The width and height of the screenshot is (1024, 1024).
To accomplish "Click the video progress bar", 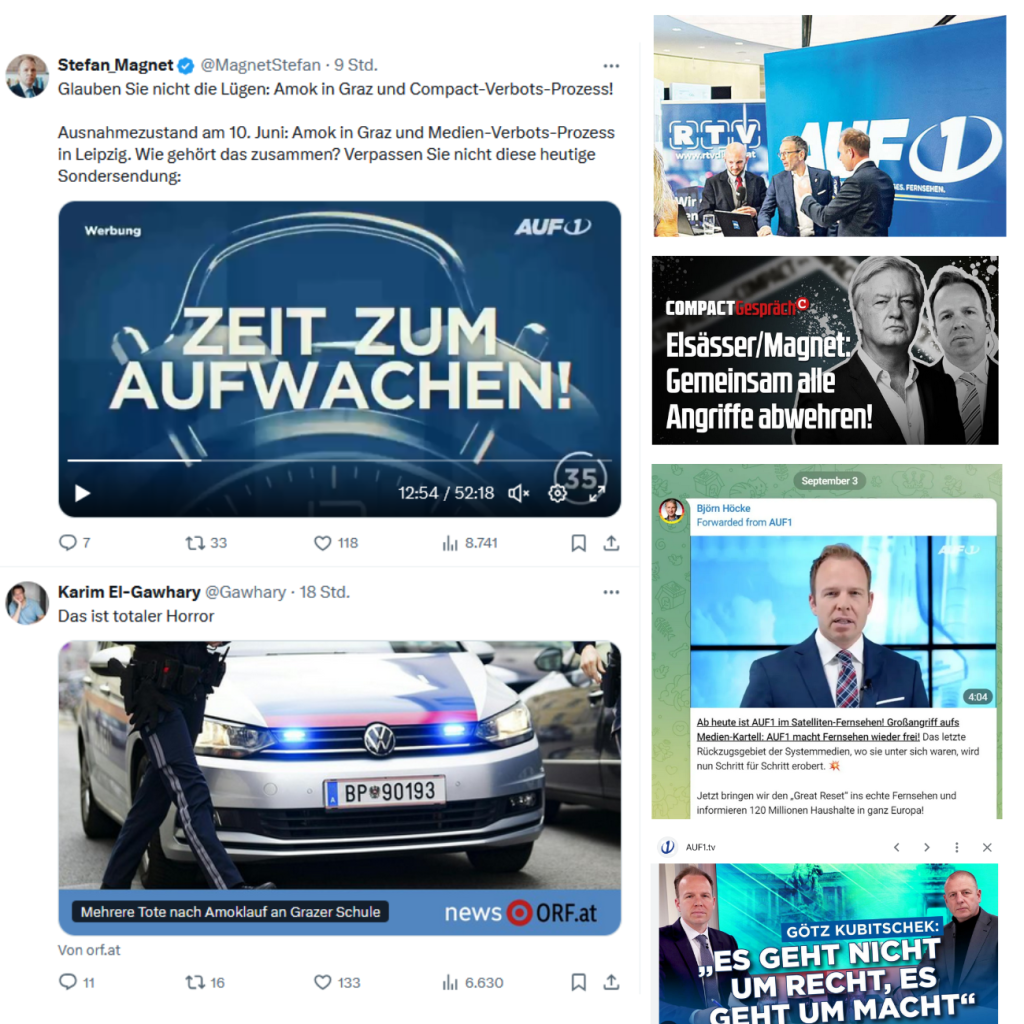I will pyautogui.click(x=339, y=460).
